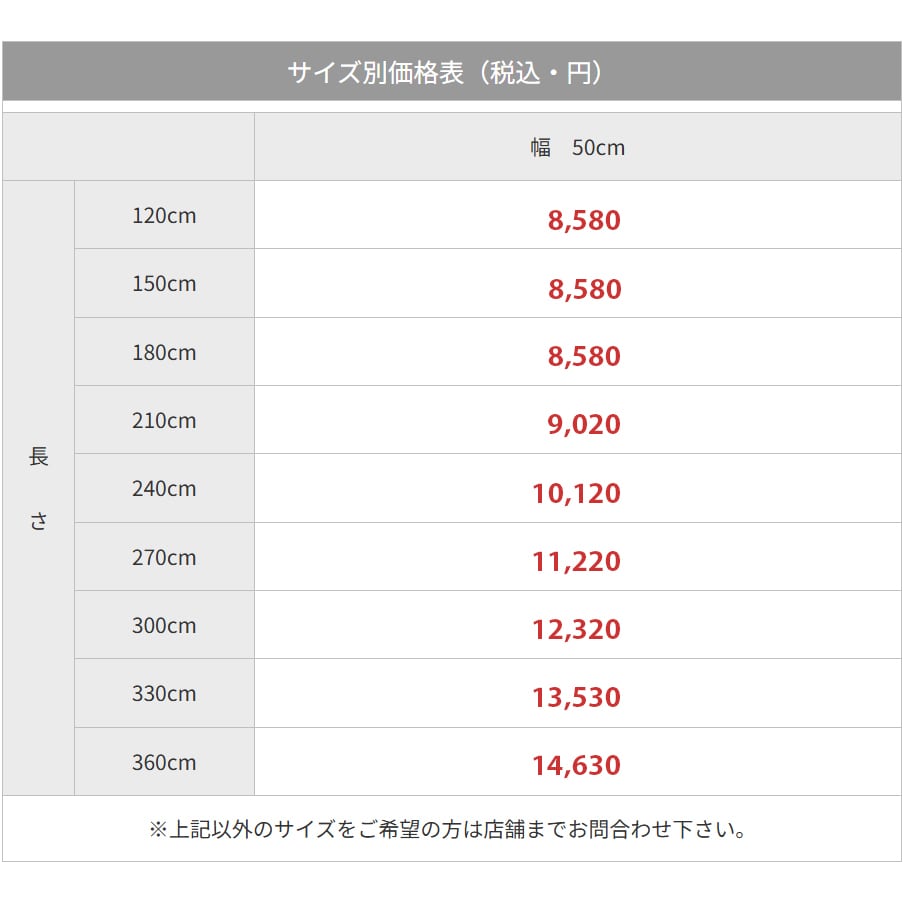Image resolution: width=905 pixels, height=905 pixels.
Task: Click the price in the 120cm row
Action: tap(584, 220)
